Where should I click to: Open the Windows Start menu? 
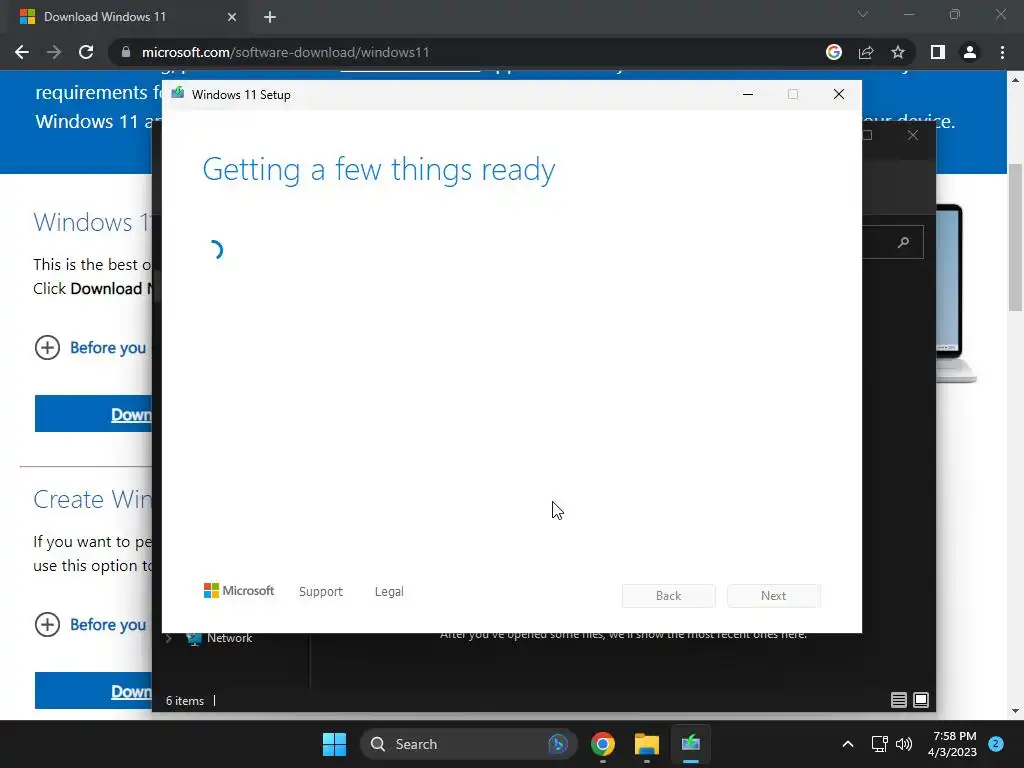(334, 744)
